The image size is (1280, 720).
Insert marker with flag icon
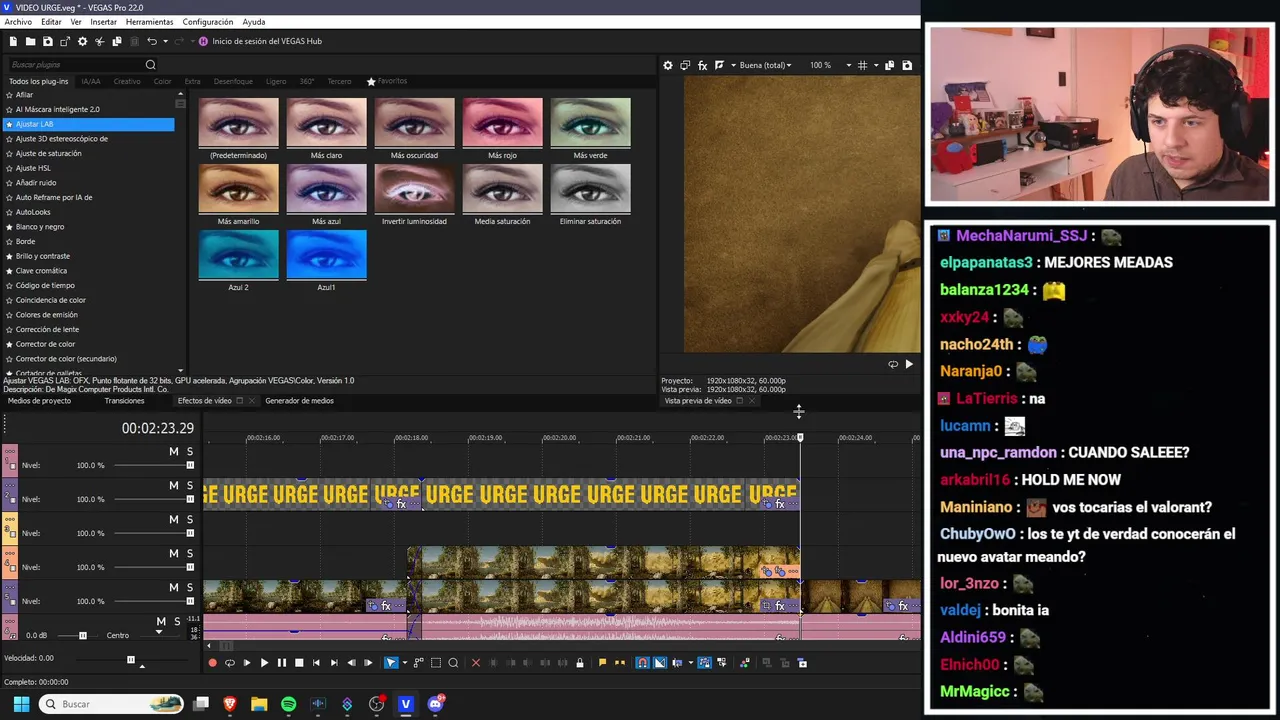tap(602, 663)
